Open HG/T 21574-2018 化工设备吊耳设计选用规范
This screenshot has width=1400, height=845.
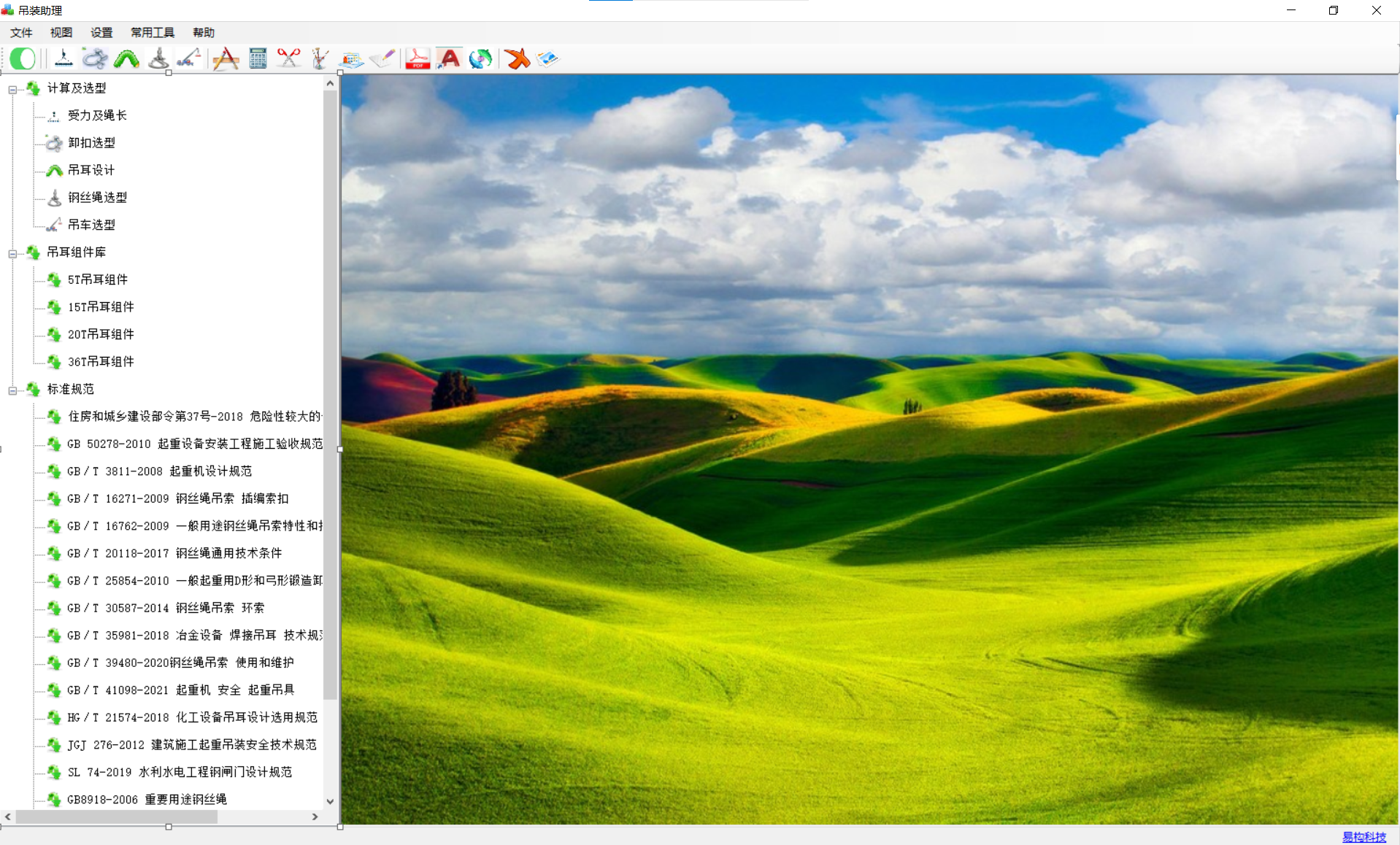(x=193, y=717)
